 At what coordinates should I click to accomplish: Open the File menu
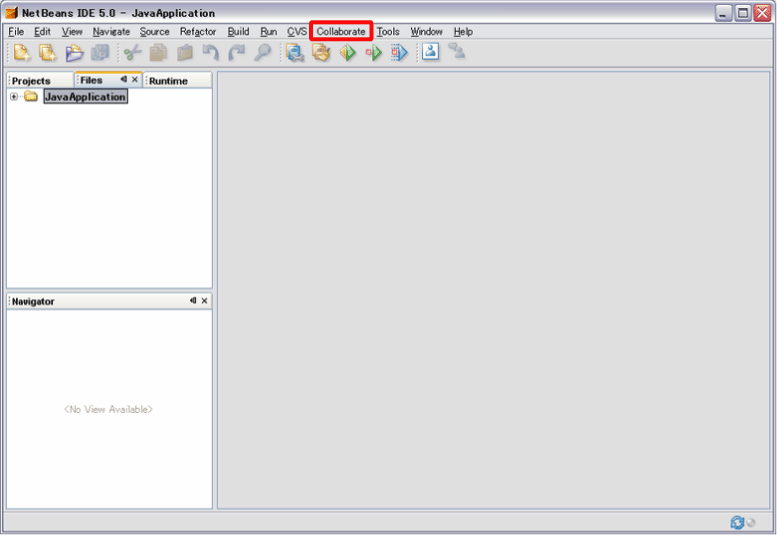tap(16, 32)
